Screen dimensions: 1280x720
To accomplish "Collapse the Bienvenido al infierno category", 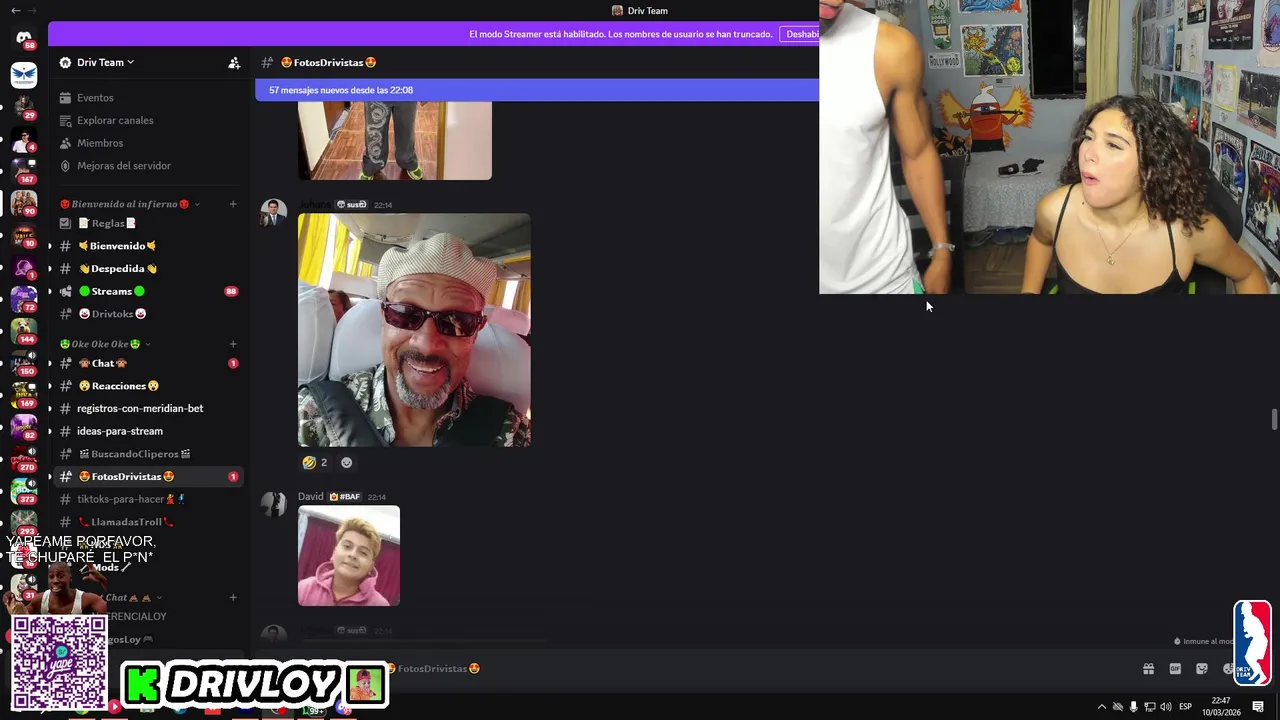I will tap(125, 204).
